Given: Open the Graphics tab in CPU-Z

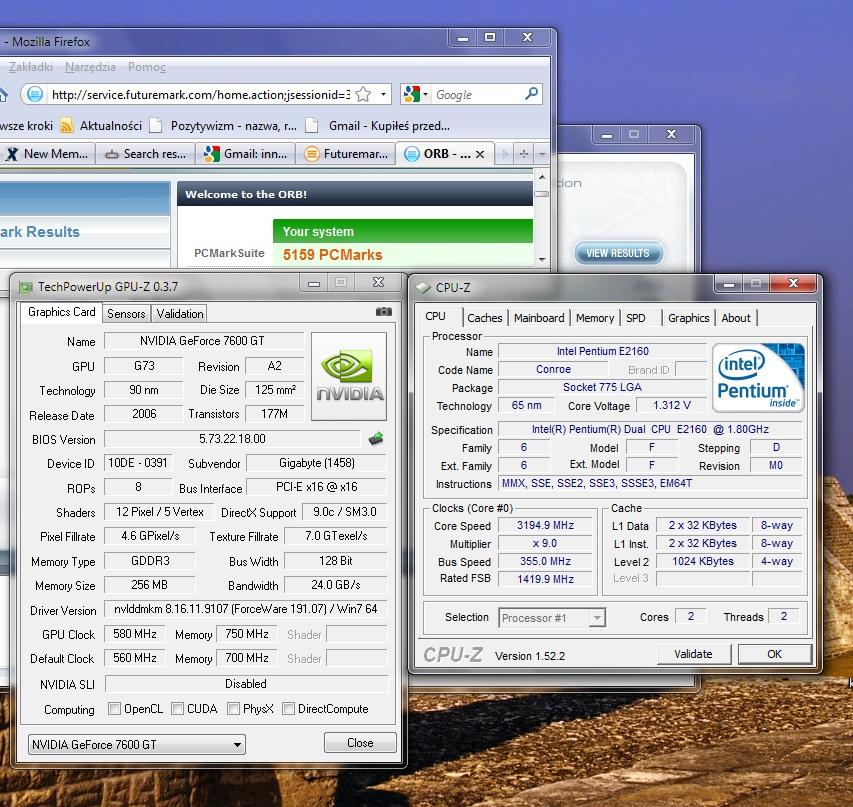Looking at the screenshot, I should click(x=689, y=318).
